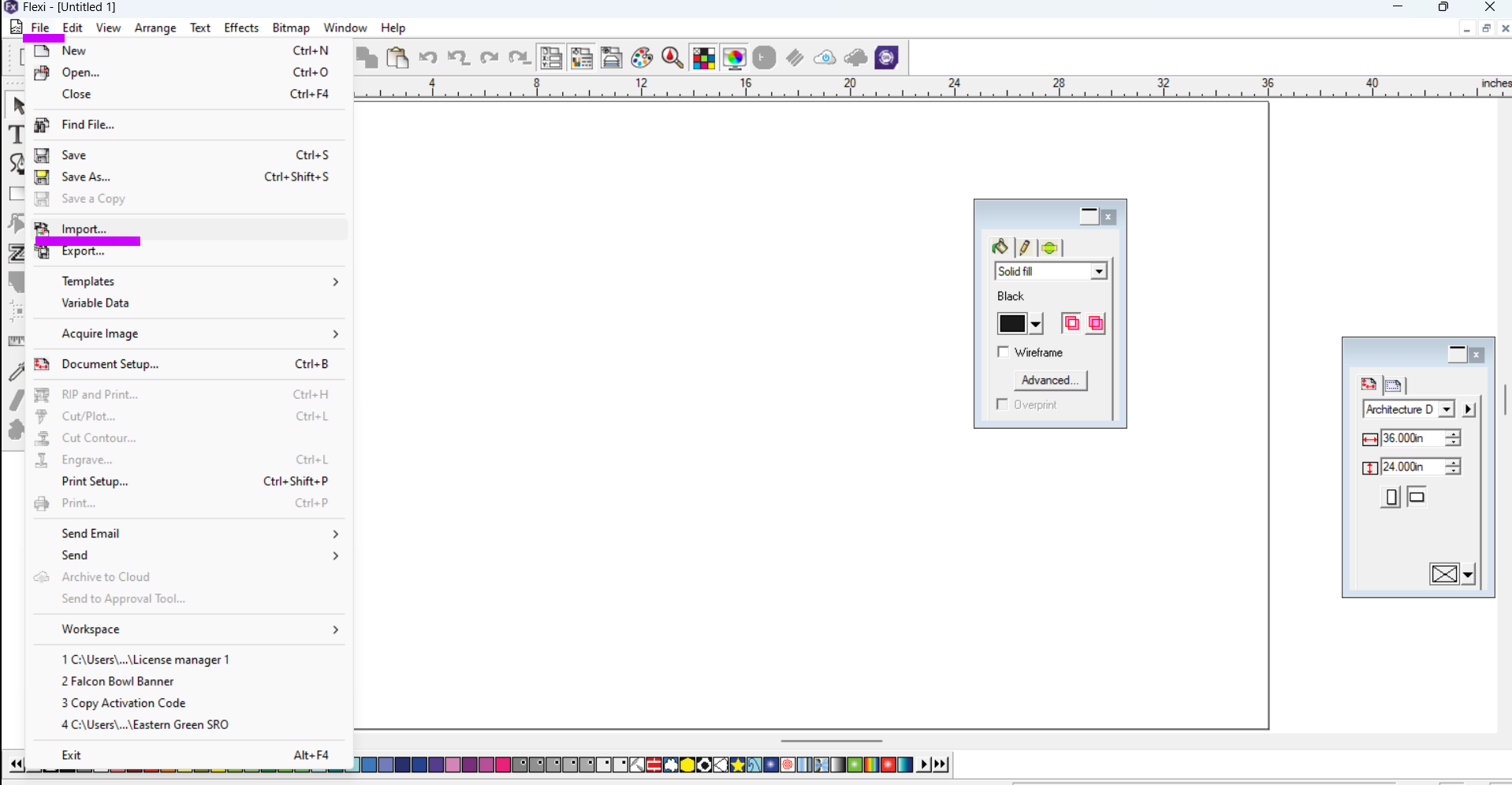This screenshot has width=1512, height=785.
Task: Switch to the stroke pencil tab
Action: pos(1025,247)
